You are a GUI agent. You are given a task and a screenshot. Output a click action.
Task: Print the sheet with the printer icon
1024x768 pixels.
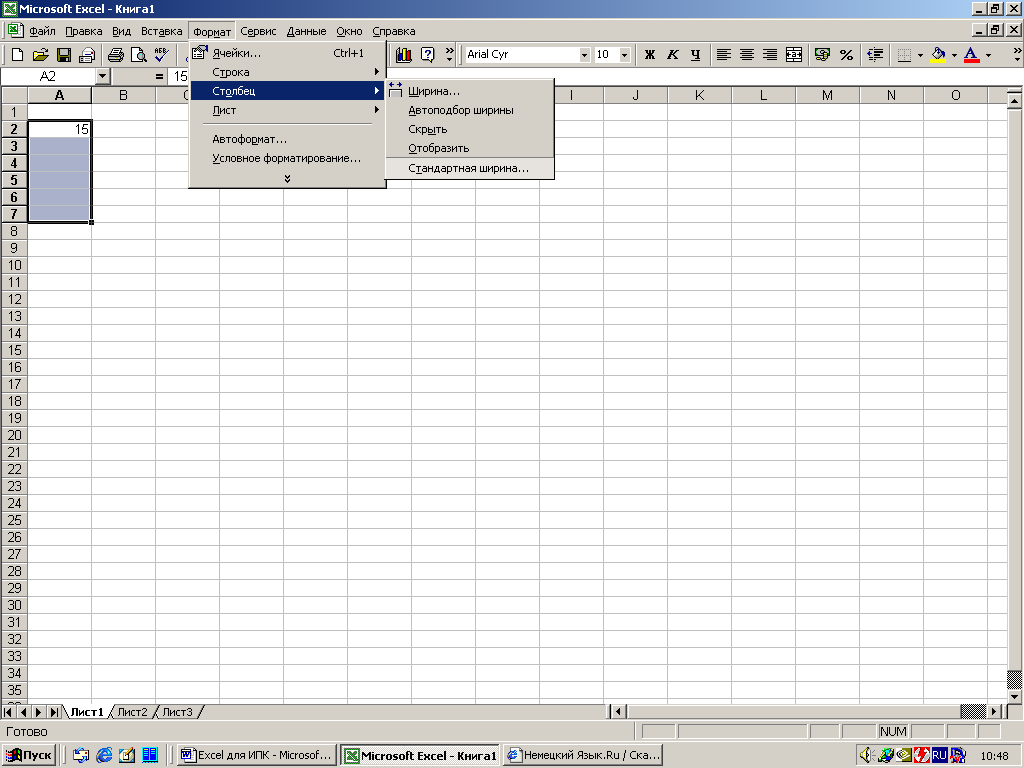tap(116, 55)
